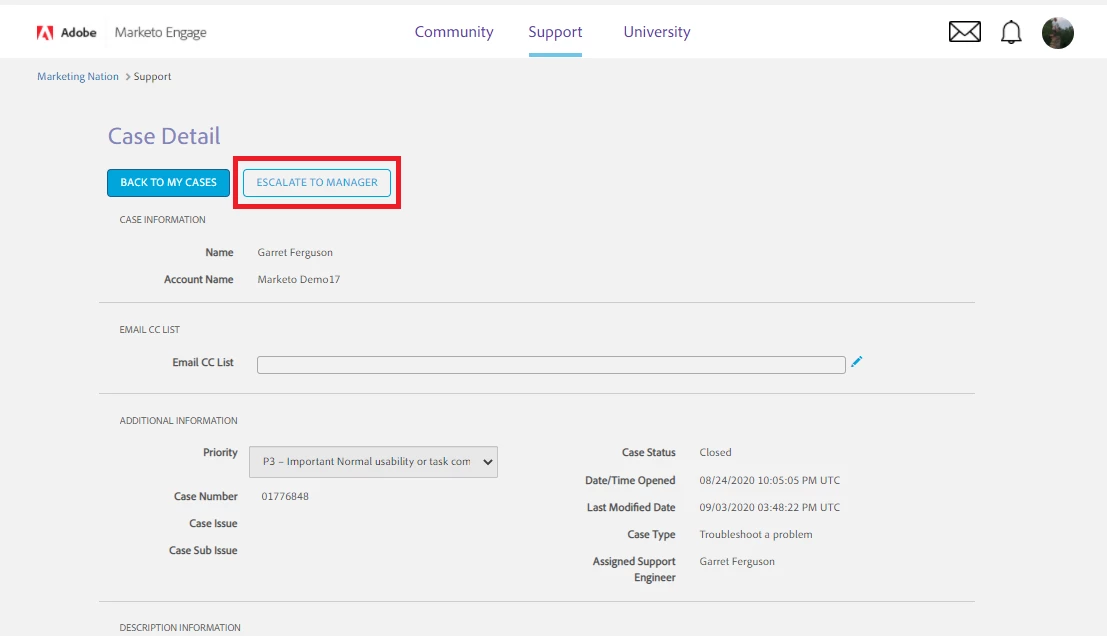Click the Description Information section label

tap(180, 628)
